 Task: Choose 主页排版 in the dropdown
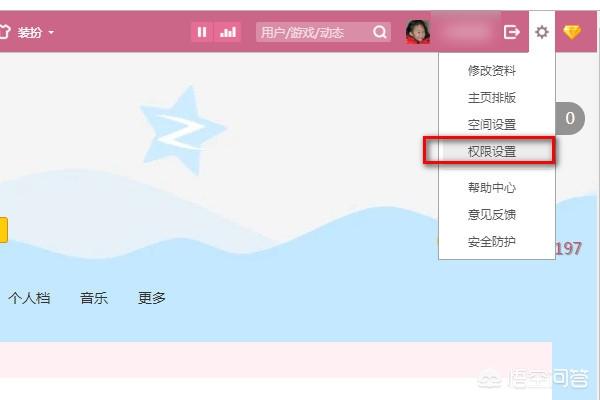click(x=492, y=98)
